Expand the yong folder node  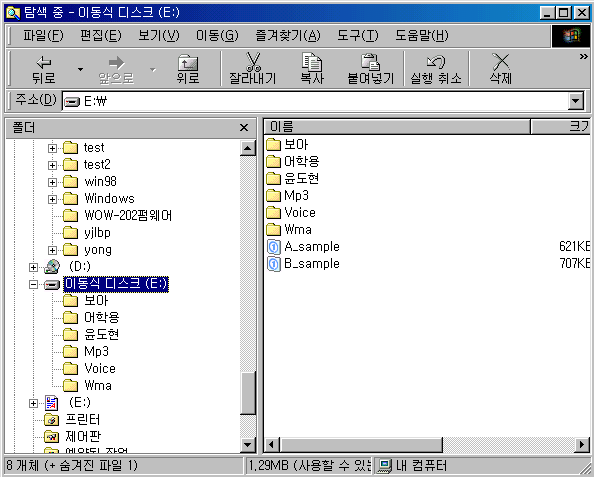52,250
